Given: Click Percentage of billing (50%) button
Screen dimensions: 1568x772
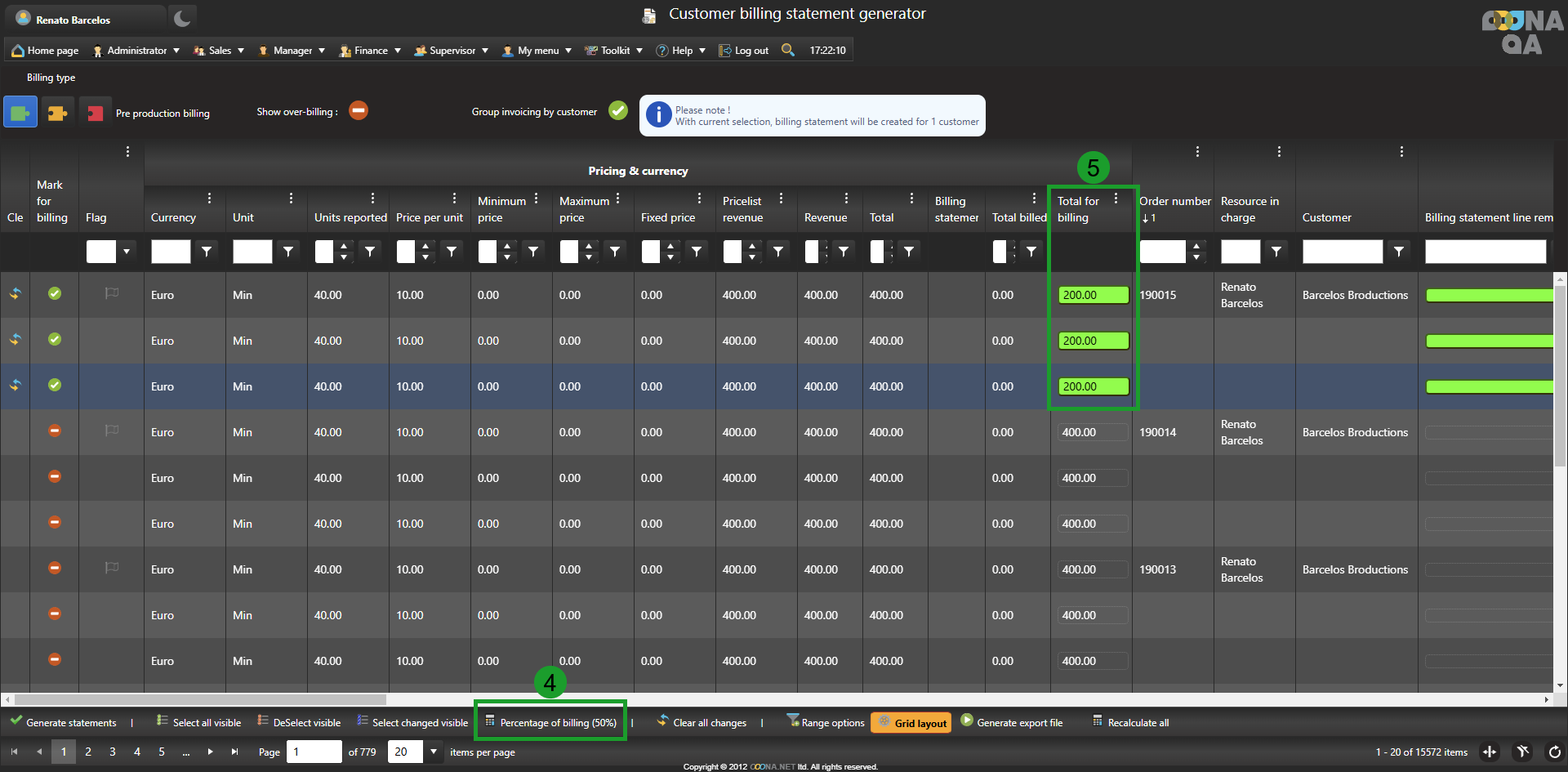Looking at the screenshot, I should 551,722.
